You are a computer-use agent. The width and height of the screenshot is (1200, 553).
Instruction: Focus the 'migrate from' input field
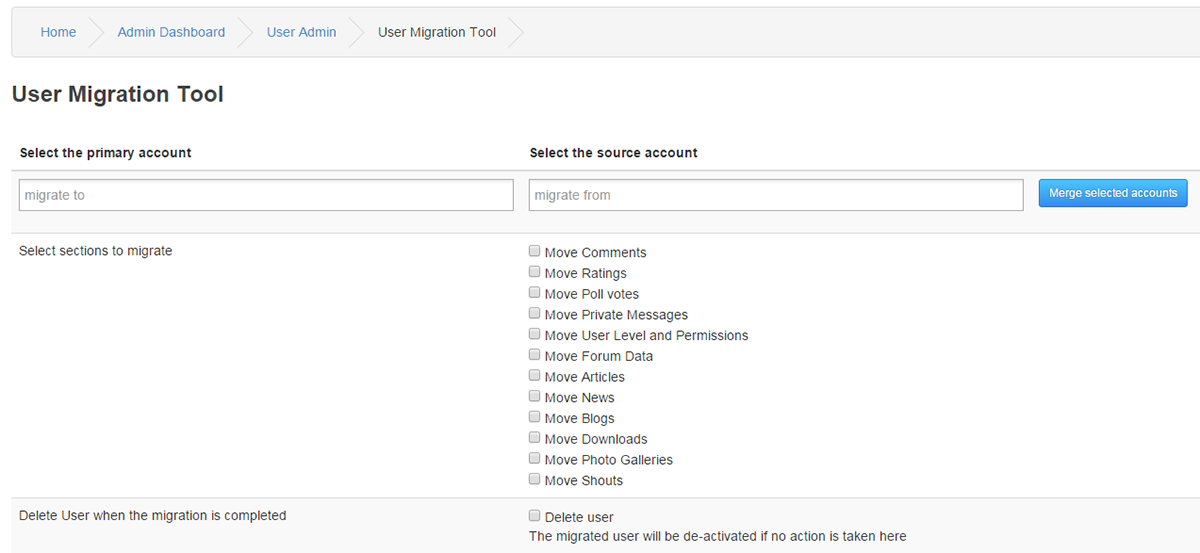point(776,195)
